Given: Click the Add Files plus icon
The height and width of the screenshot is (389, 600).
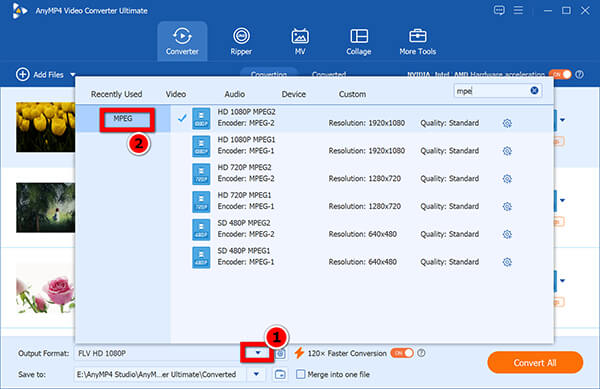Looking at the screenshot, I should pos(23,74).
